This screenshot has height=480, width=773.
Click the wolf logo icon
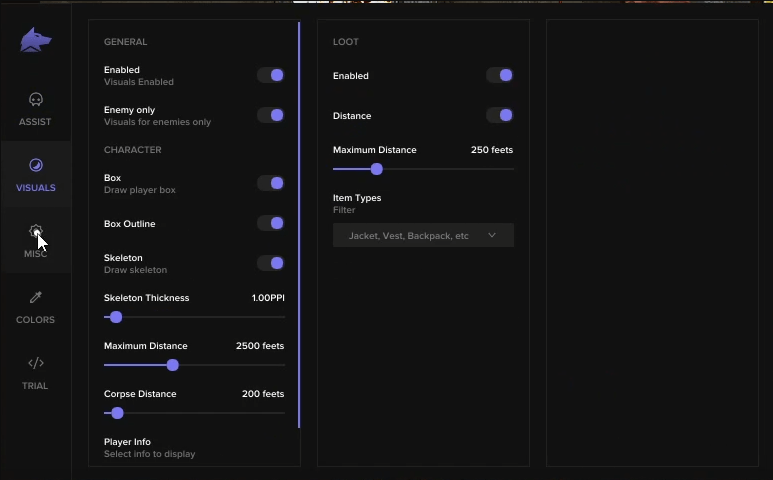pyautogui.click(x=35, y=40)
